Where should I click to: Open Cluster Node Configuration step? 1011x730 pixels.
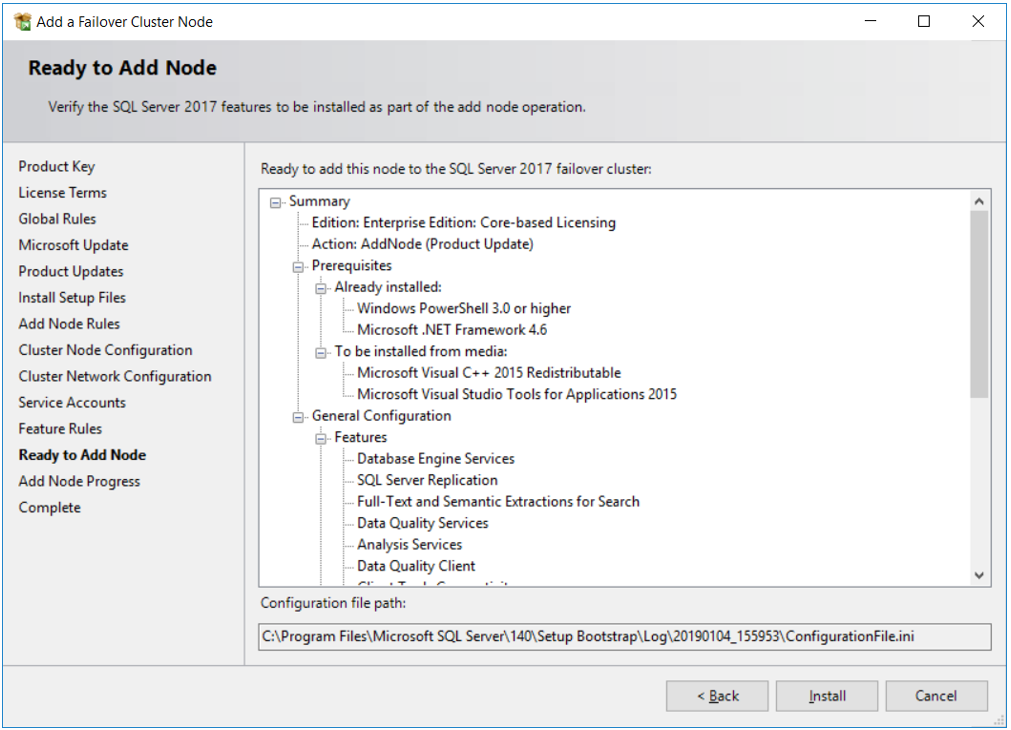pyautogui.click(x=105, y=350)
